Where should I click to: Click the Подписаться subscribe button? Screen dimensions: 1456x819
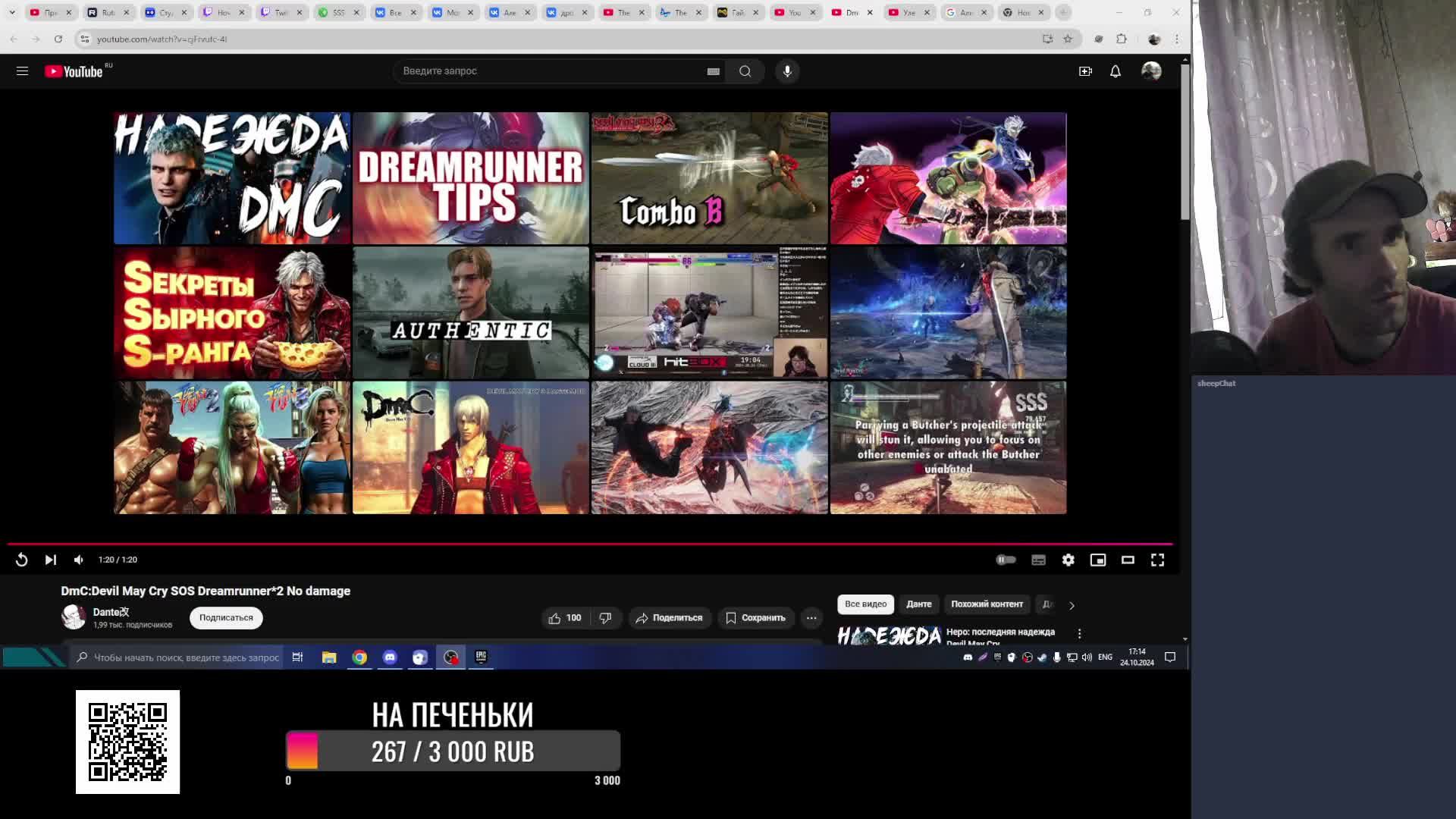[226, 618]
